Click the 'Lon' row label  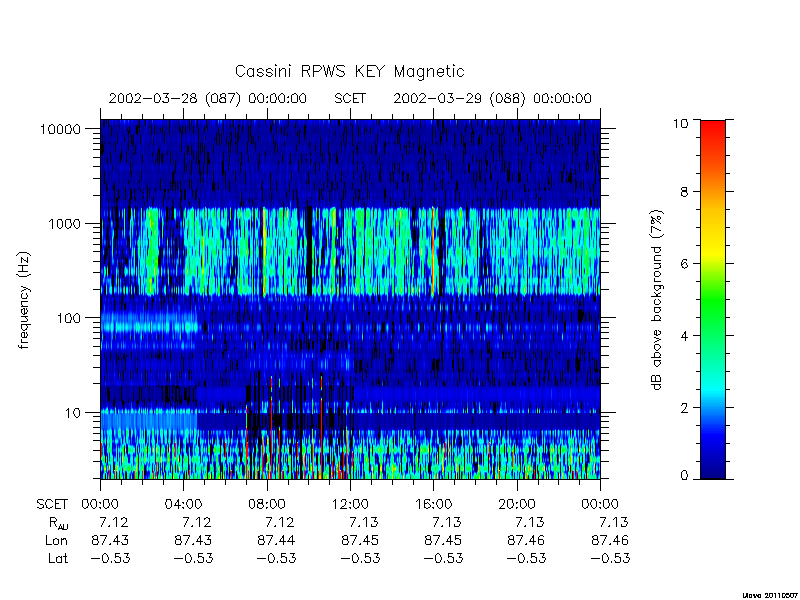coord(56,540)
